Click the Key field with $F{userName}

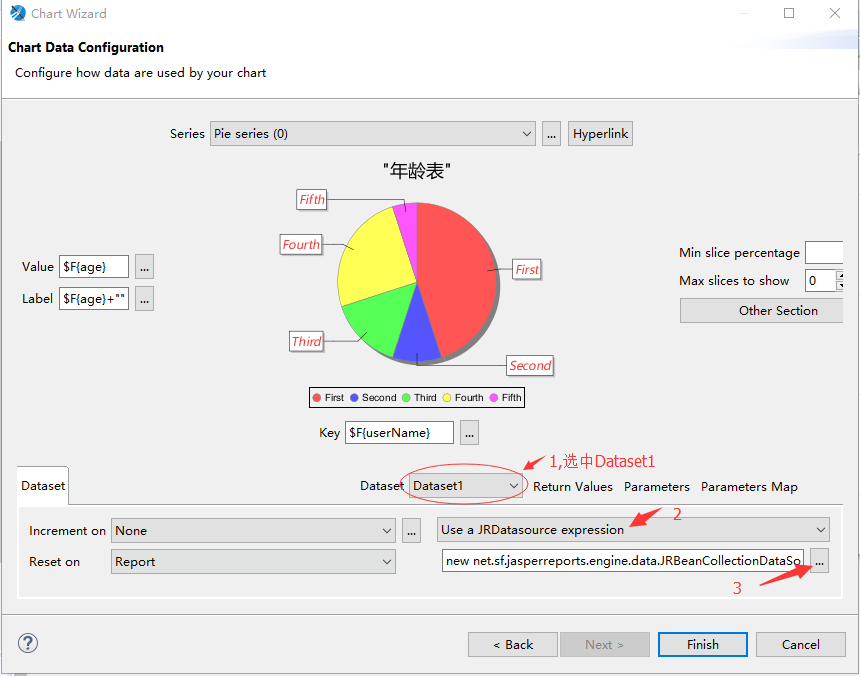[399, 433]
